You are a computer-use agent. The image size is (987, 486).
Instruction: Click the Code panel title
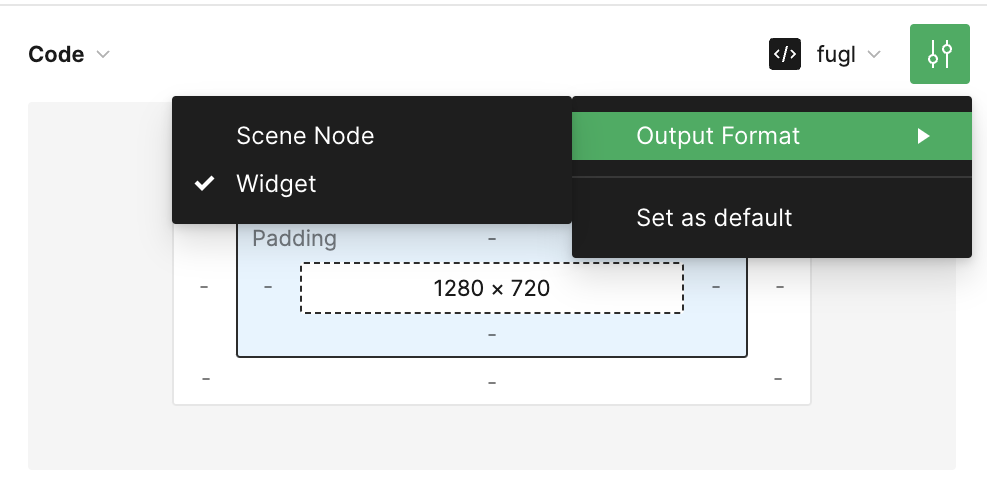pyautogui.click(x=56, y=55)
